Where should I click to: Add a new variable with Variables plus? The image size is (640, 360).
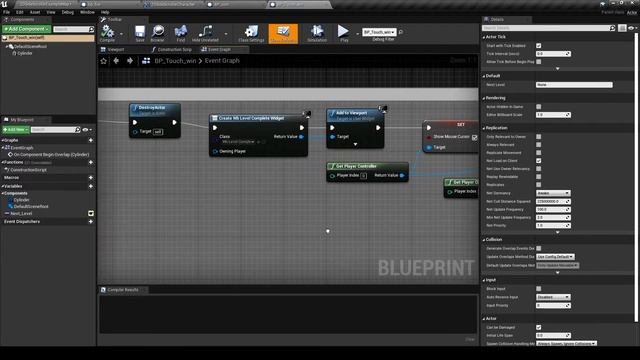[91, 186]
